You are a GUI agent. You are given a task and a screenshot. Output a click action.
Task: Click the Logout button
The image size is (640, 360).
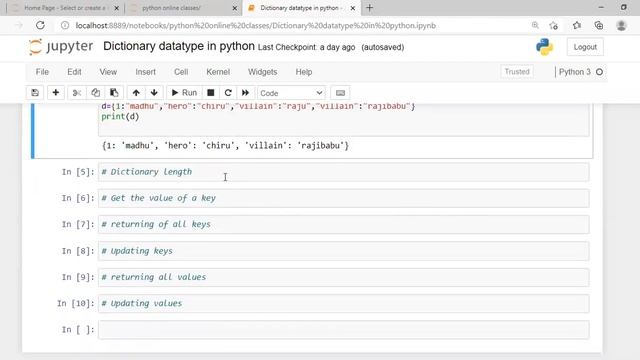pyautogui.click(x=585, y=47)
